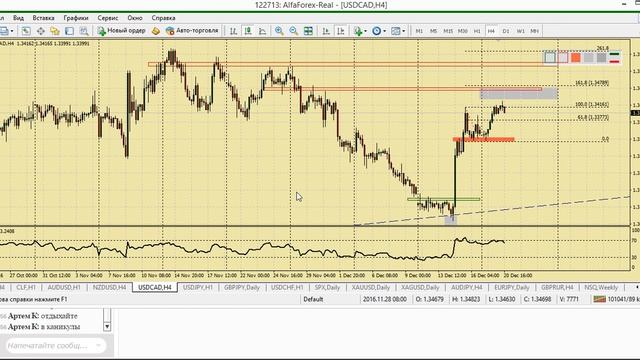The width and height of the screenshot is (640, 360).
Task: Switch to SPX,Daily chart tab
Action: coord(327,287)
